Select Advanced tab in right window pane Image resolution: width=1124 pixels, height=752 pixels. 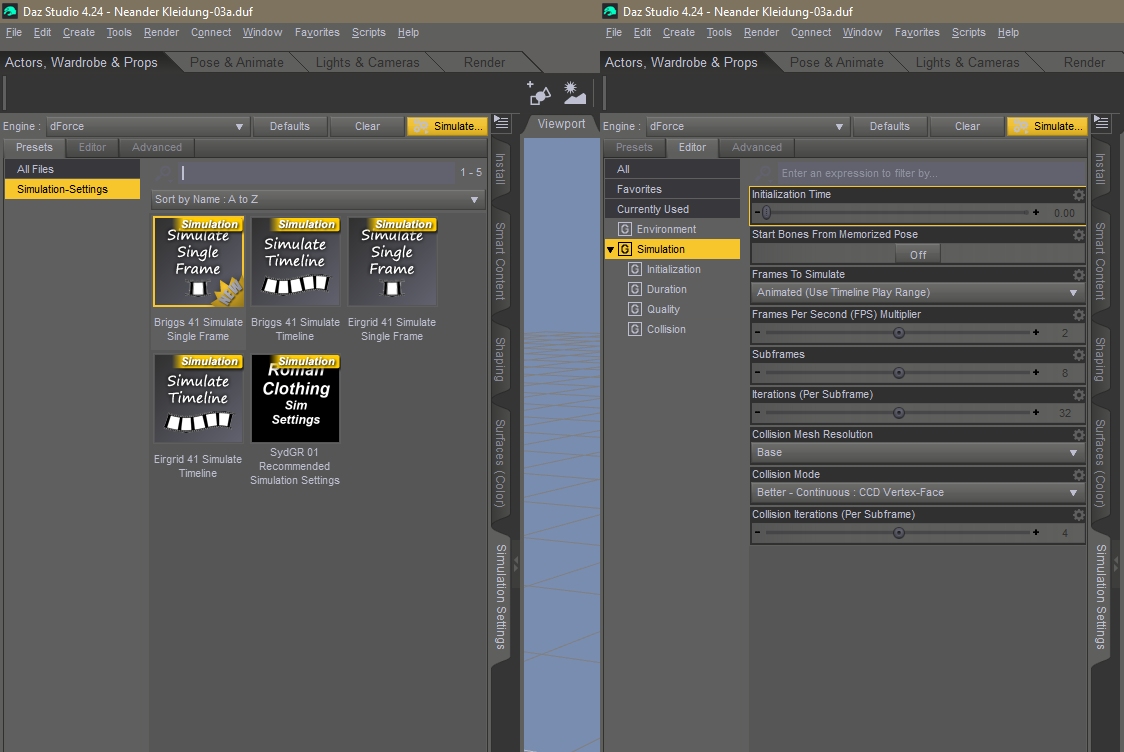point(756,147)
